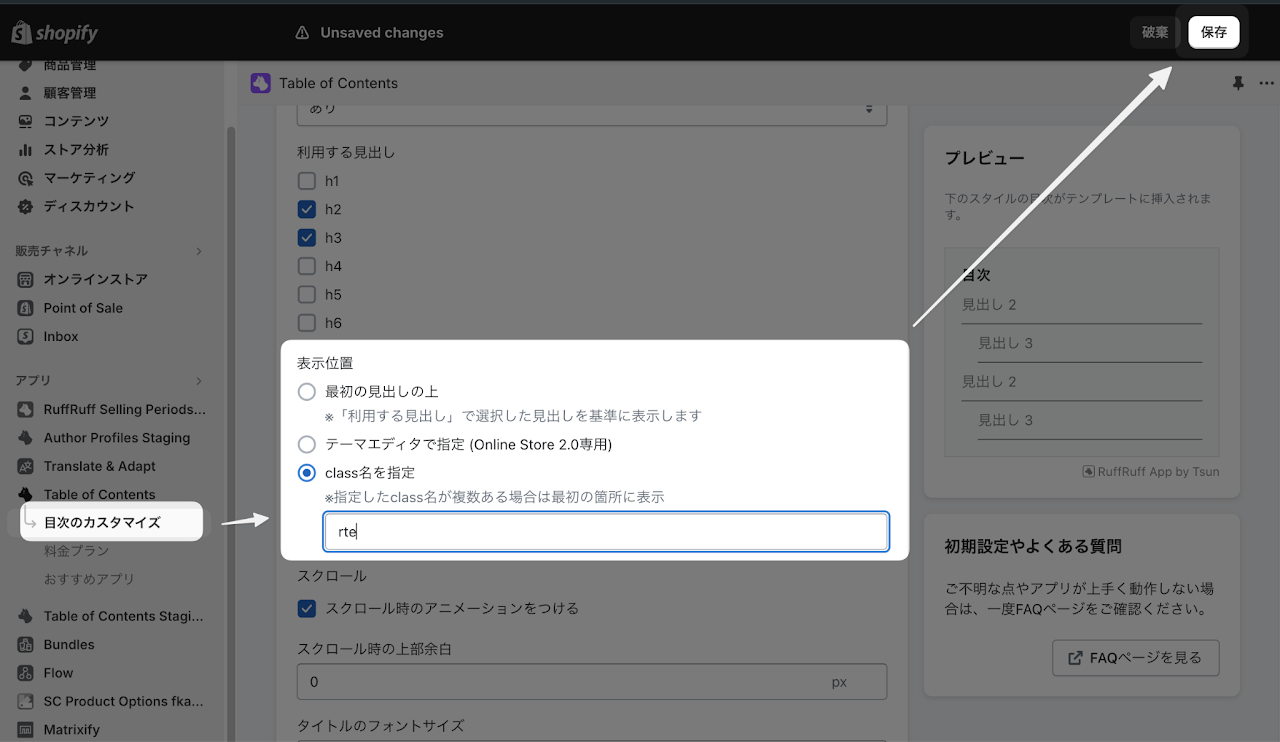Click the Table of Contents app logo icon
Screen dimensions: 1280x742
click(261, 83)
